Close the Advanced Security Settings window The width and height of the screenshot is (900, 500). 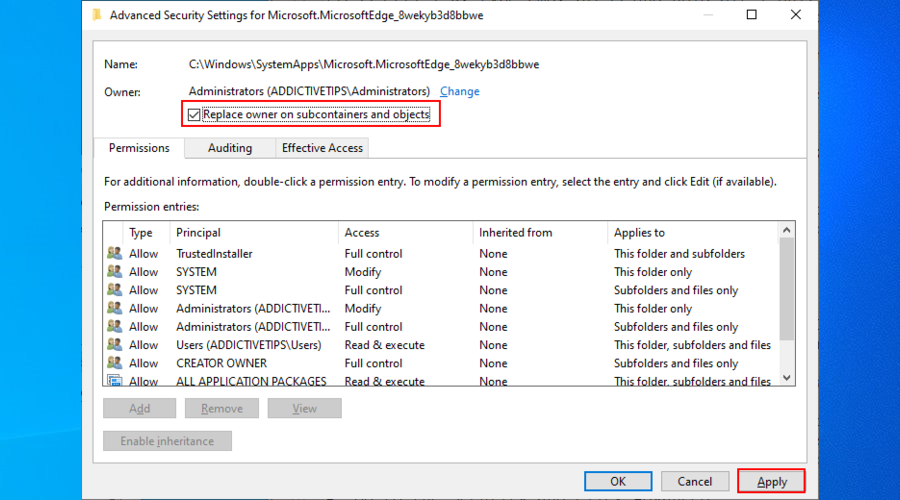tap(795, 15)
